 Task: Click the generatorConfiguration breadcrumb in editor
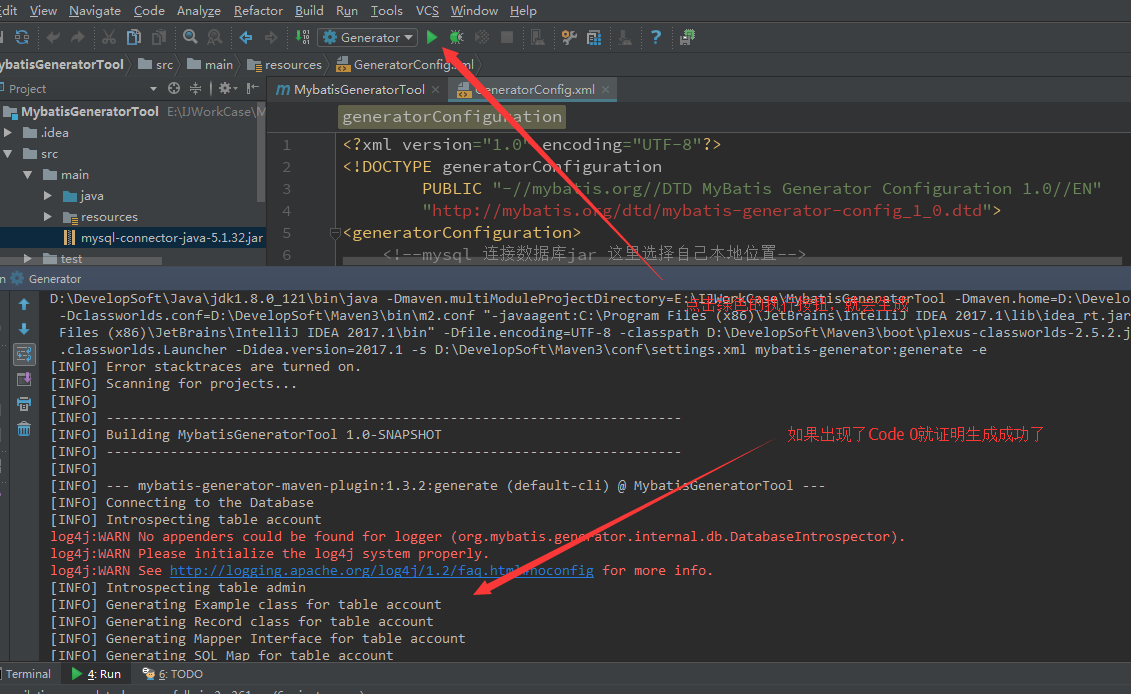point(452,117)
